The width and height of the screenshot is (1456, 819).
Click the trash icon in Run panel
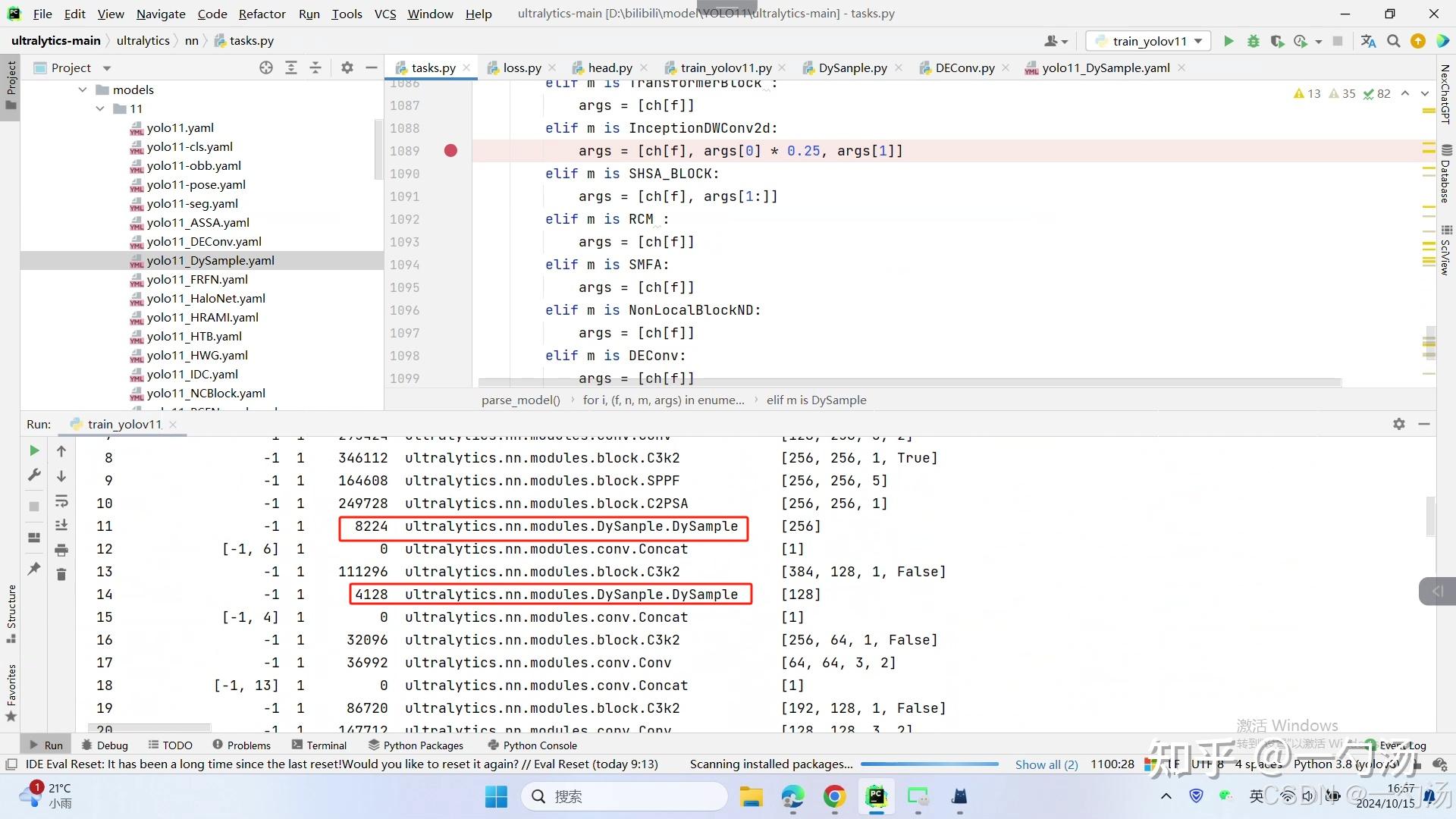click(61, 574)
